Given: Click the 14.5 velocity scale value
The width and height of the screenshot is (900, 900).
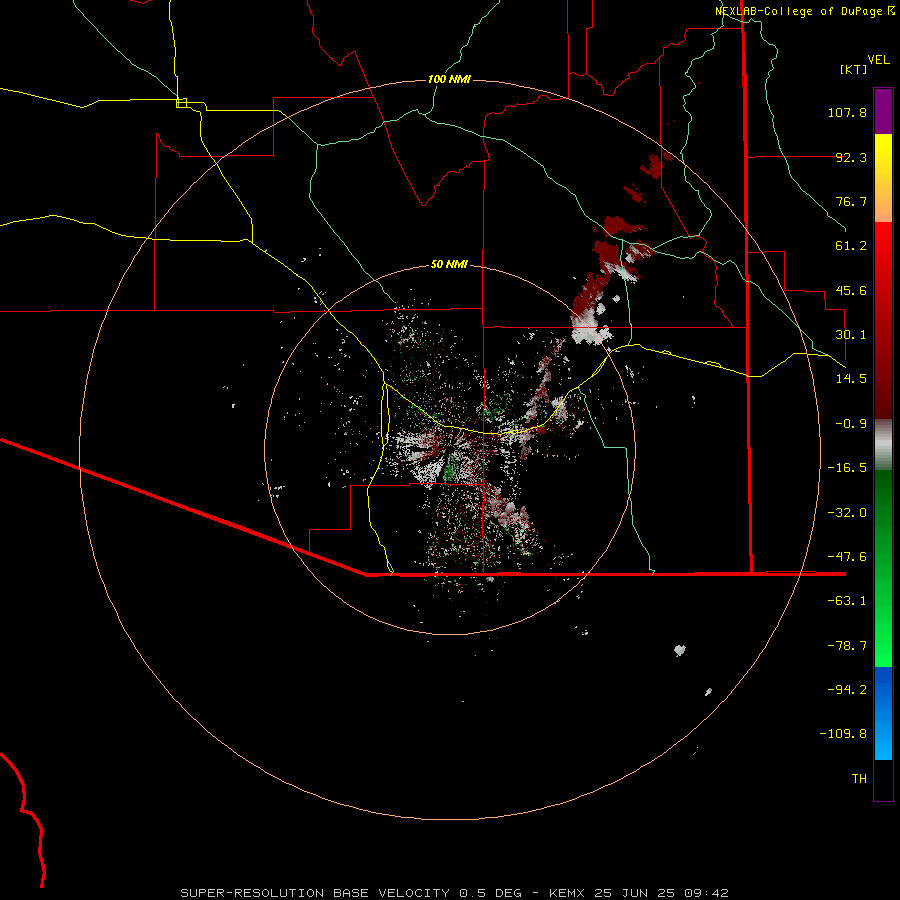Looking at the screenshot, I should tap(851, 379).
